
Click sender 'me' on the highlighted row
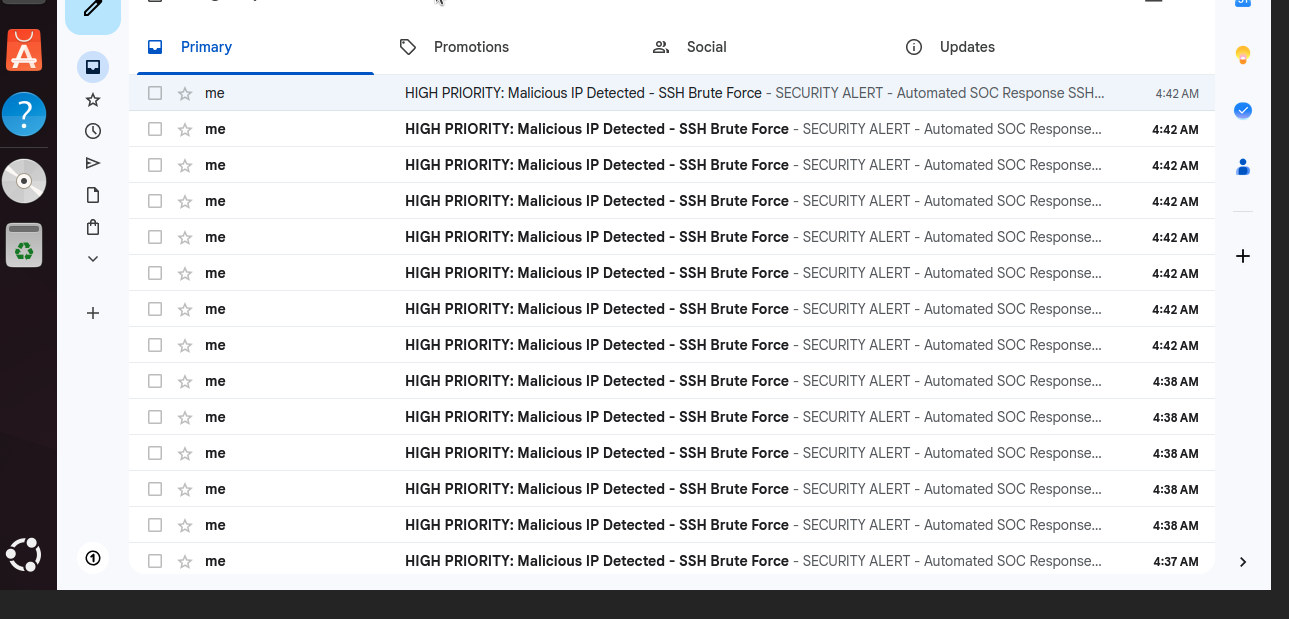point(215,93)
